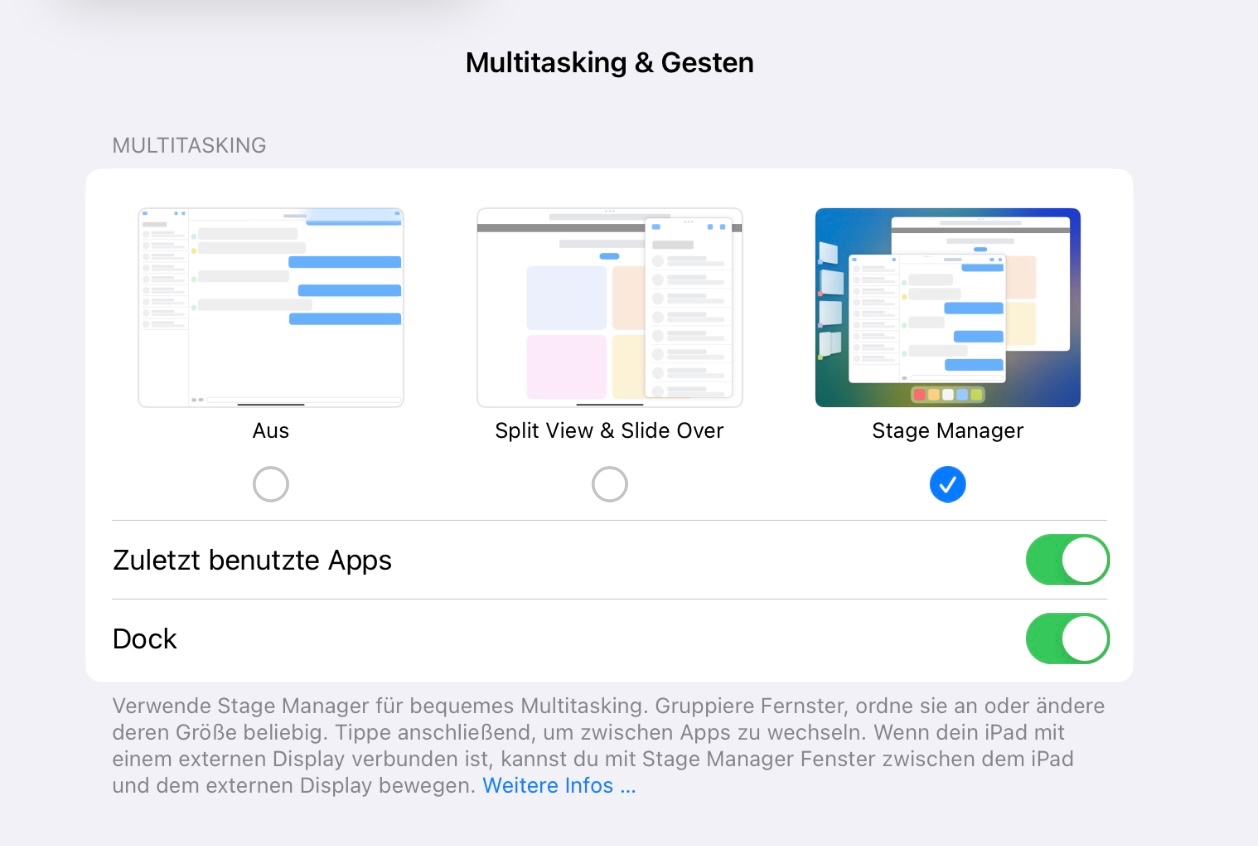Click the Multitasking & Gesten title

coord(609,63)
